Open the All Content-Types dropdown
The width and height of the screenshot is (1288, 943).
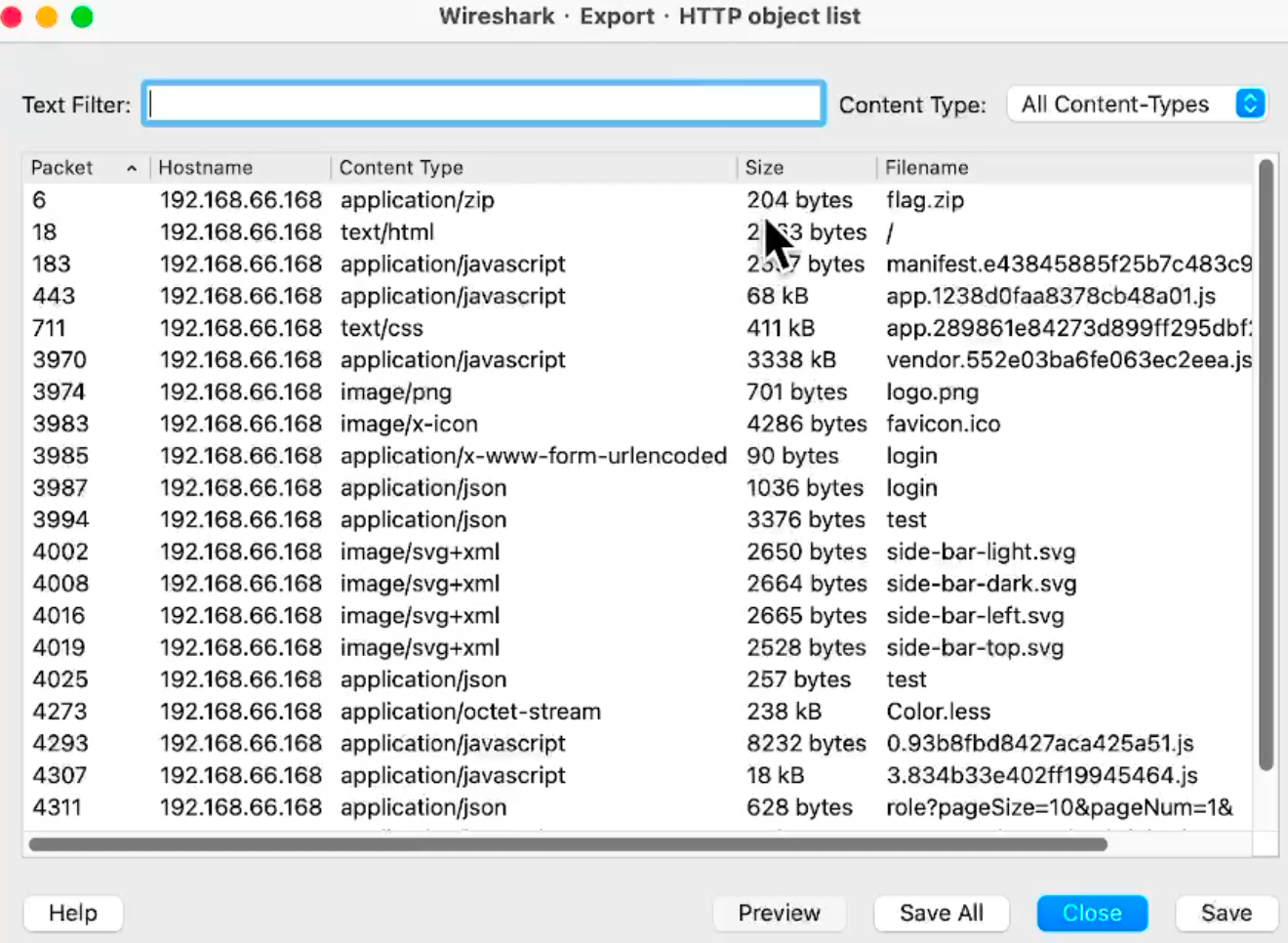coord(1137,104)
